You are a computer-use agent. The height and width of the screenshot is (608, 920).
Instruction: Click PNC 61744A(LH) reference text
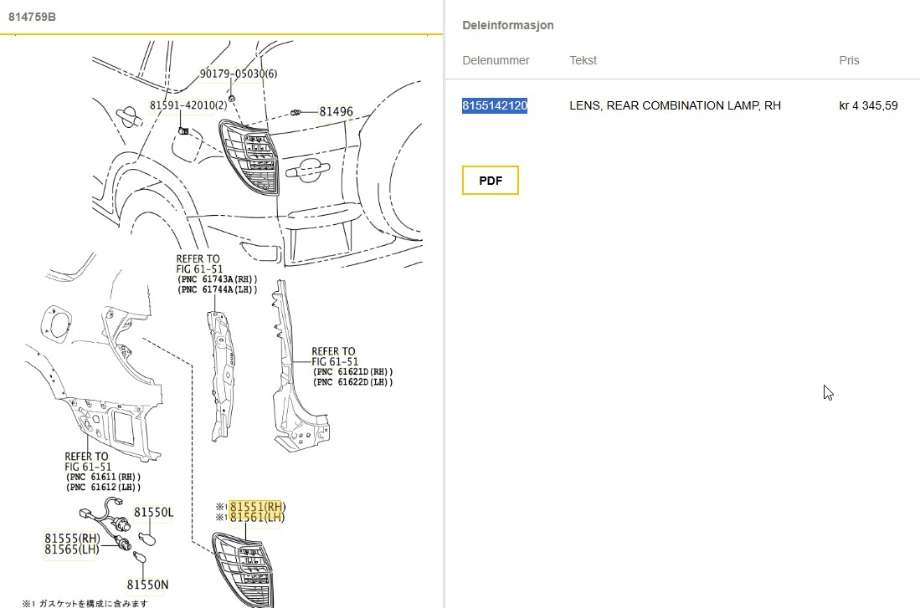coord(217,290)
